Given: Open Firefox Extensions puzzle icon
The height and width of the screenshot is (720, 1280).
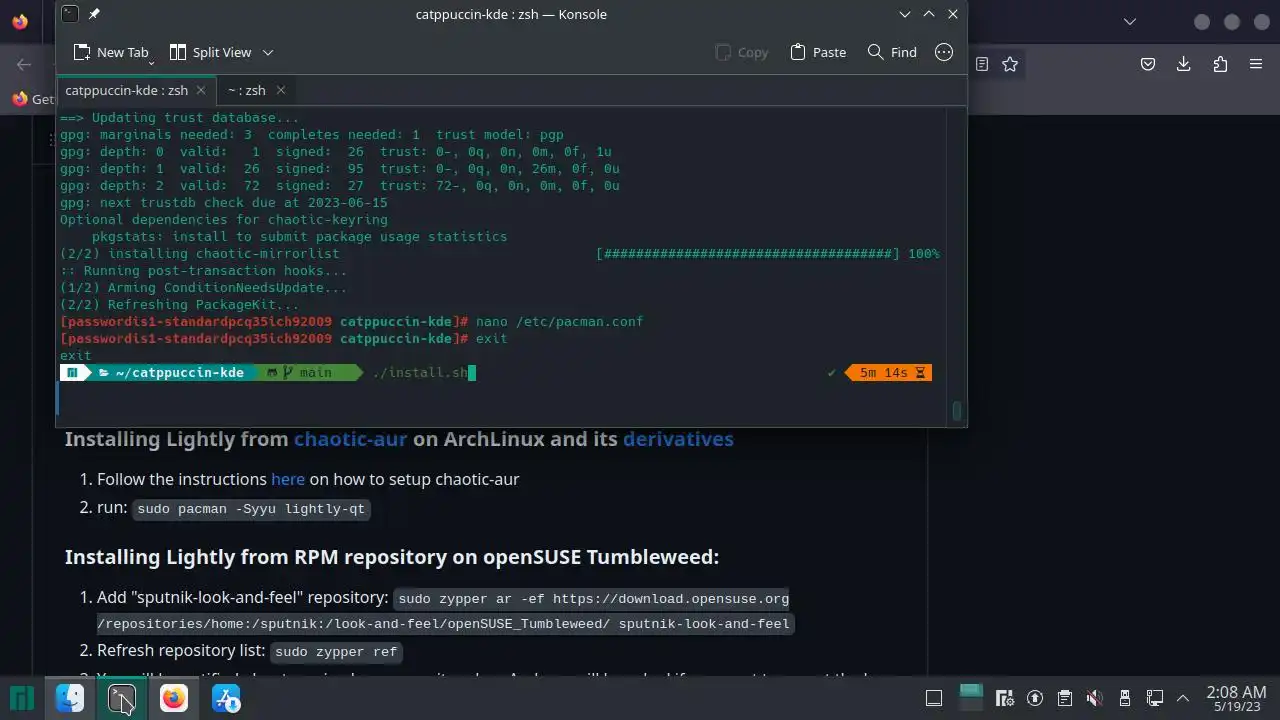Looking at the screenshot, I should [1220, 64].
